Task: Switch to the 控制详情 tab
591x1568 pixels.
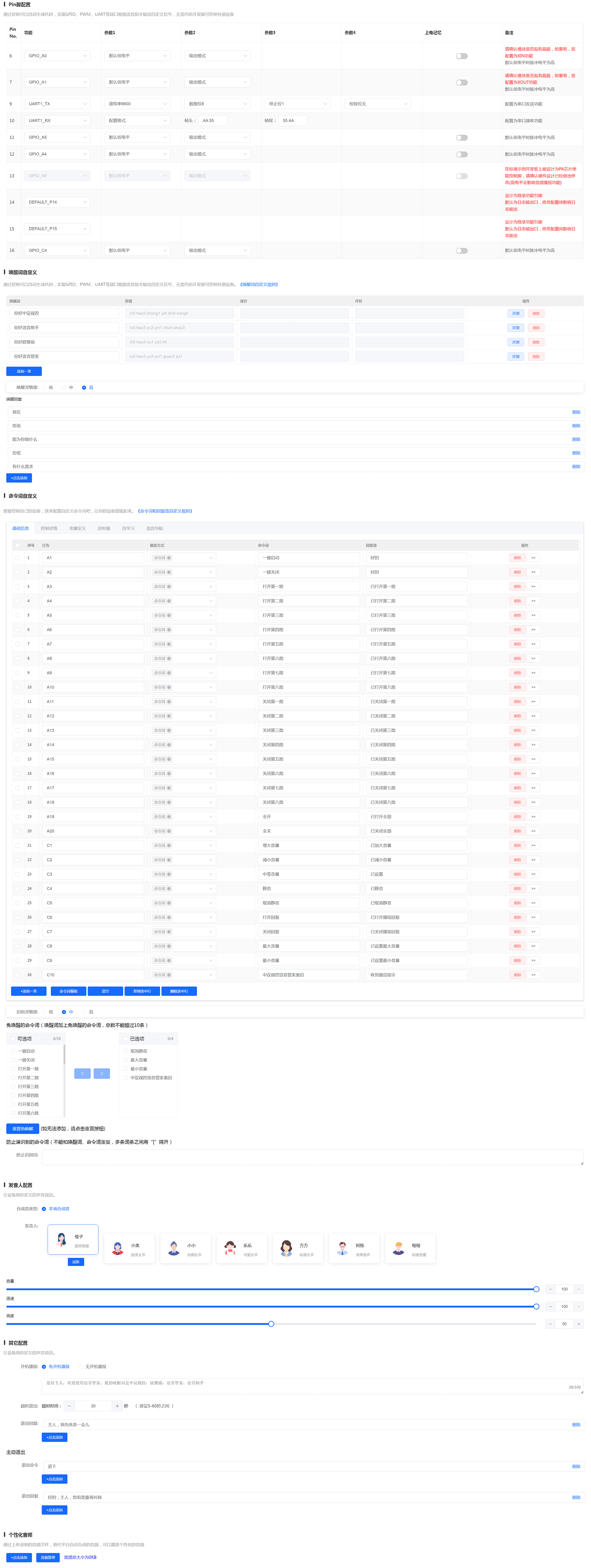Action: [49, 528]
